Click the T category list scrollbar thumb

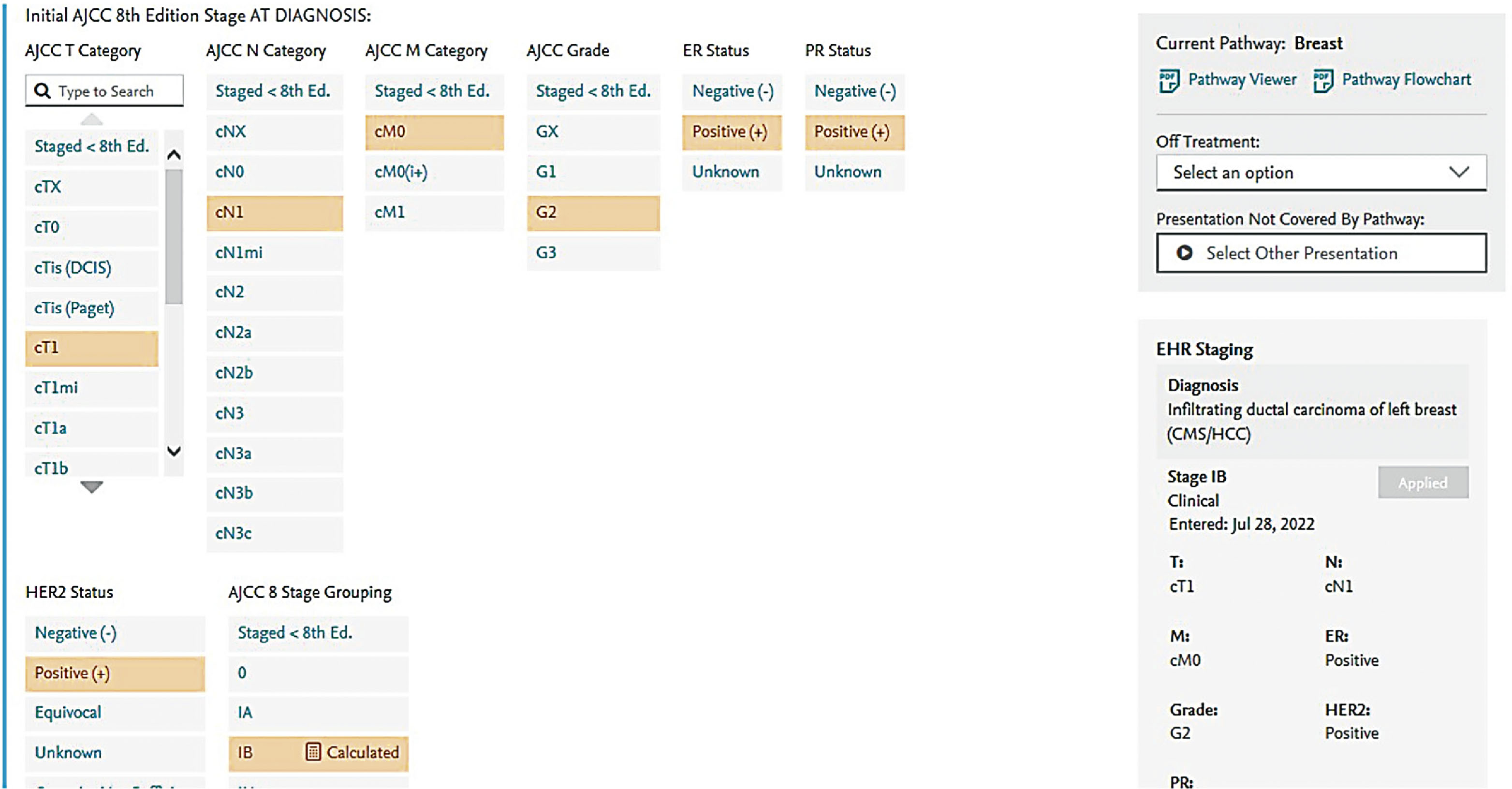tap(174, 236)
